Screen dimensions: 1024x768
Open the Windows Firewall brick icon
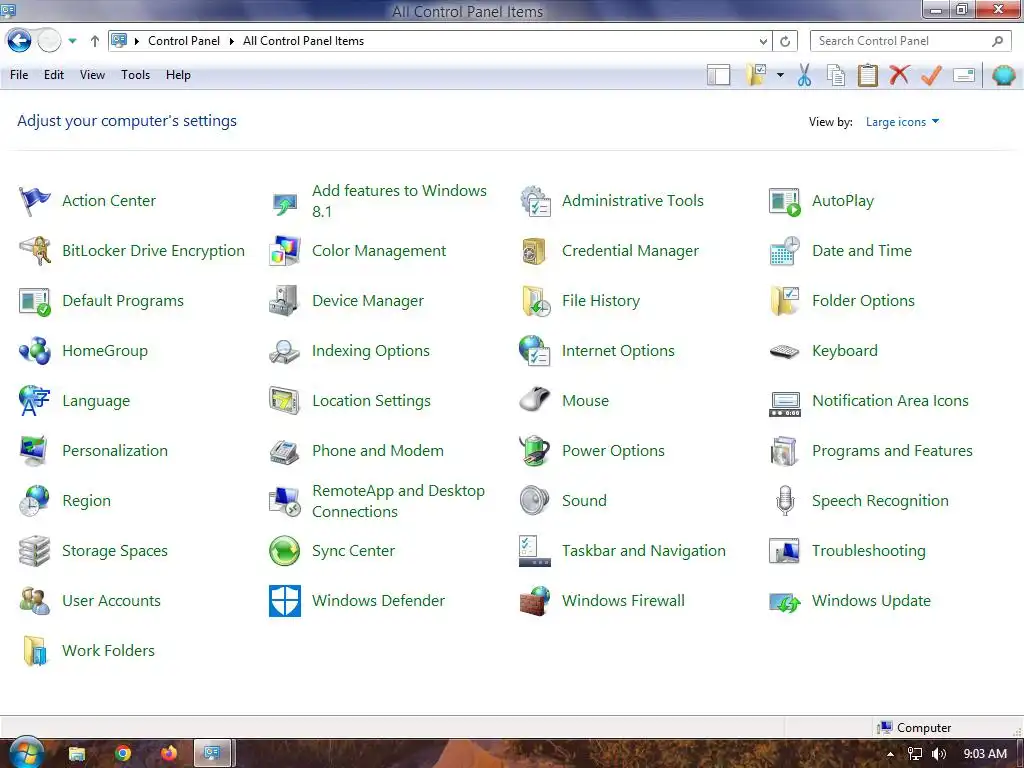535,601
